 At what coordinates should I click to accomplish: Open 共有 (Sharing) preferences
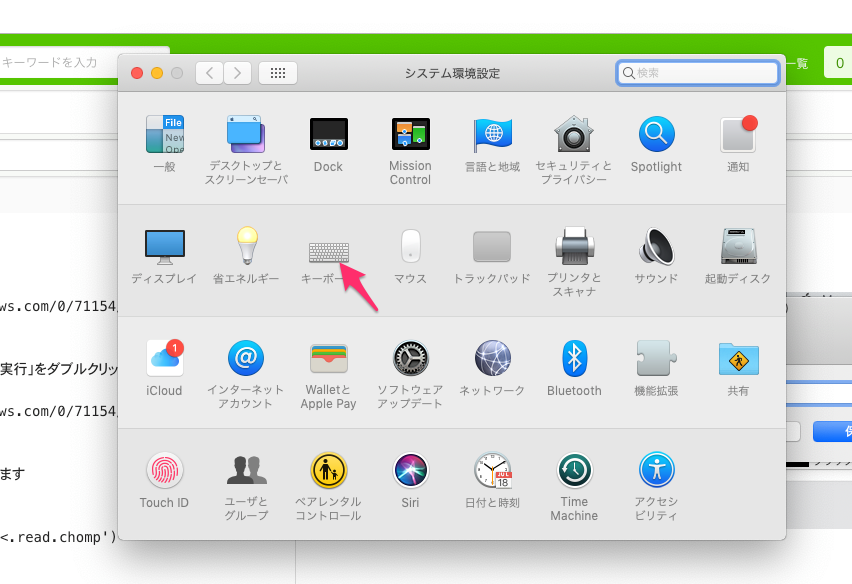[738, 359]
